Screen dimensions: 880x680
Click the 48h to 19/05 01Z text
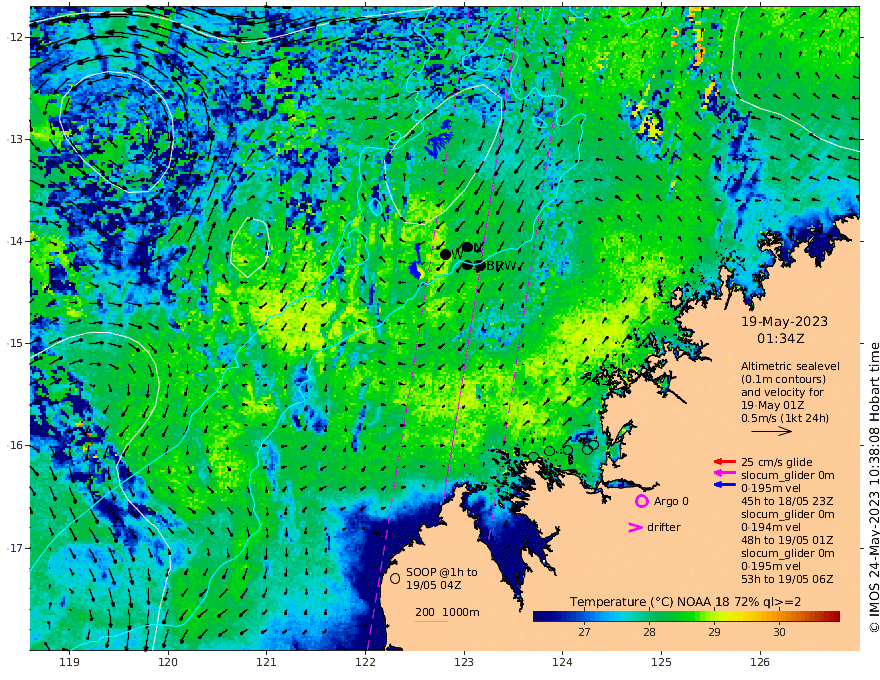pyautogui.click(x=787, y=540)
